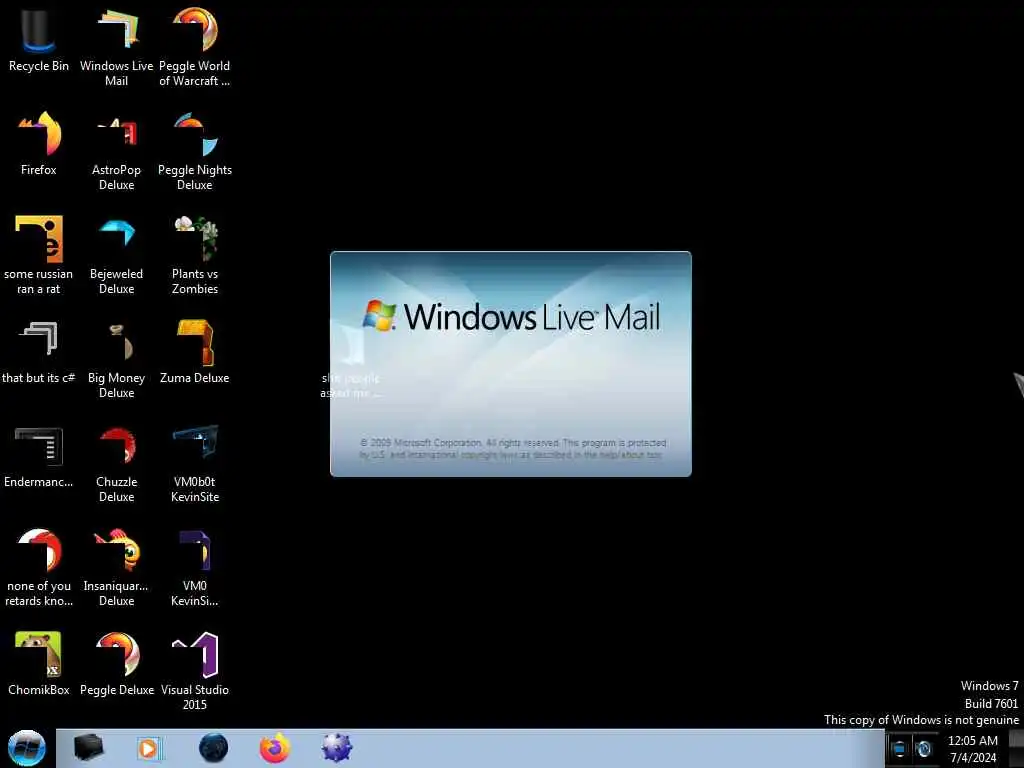Select the ChomikBox desktop icon
This screenshot has width=1024, height=768.
(39, 663)
